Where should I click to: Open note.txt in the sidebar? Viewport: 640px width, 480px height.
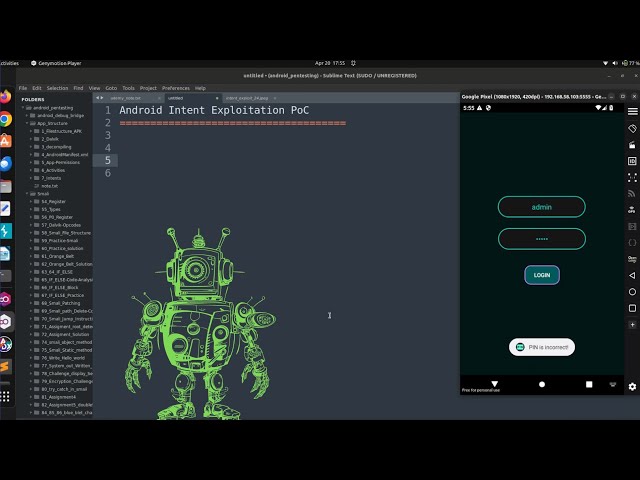coord(49,186)
